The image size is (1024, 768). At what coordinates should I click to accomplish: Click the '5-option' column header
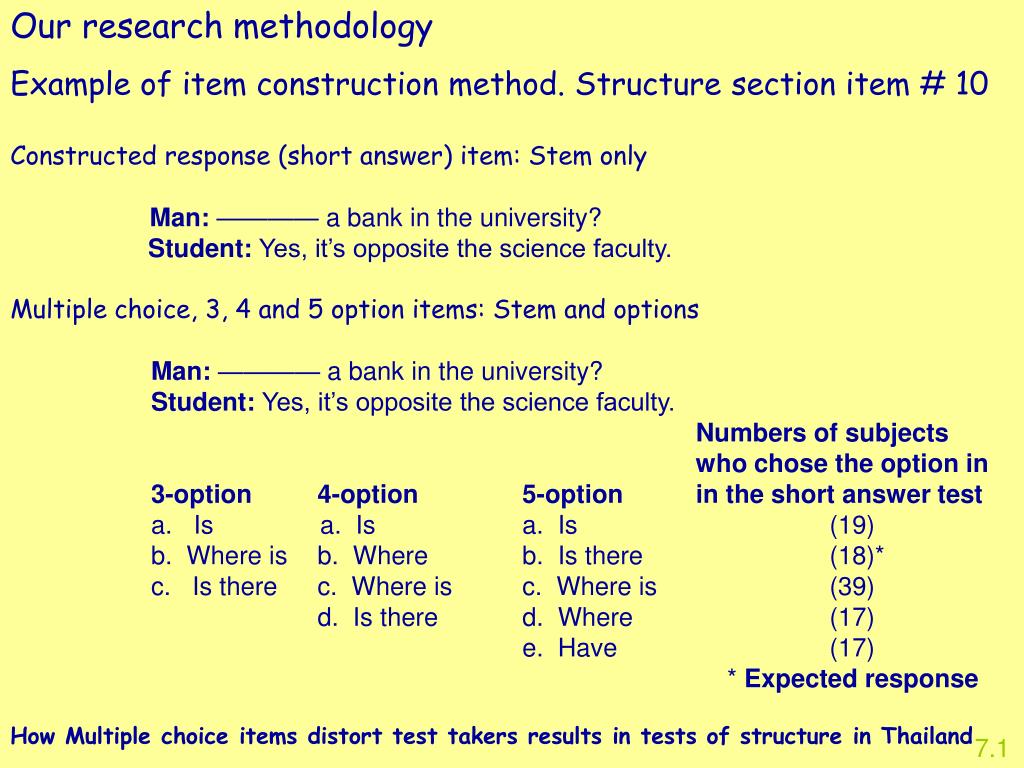(572, 494)
